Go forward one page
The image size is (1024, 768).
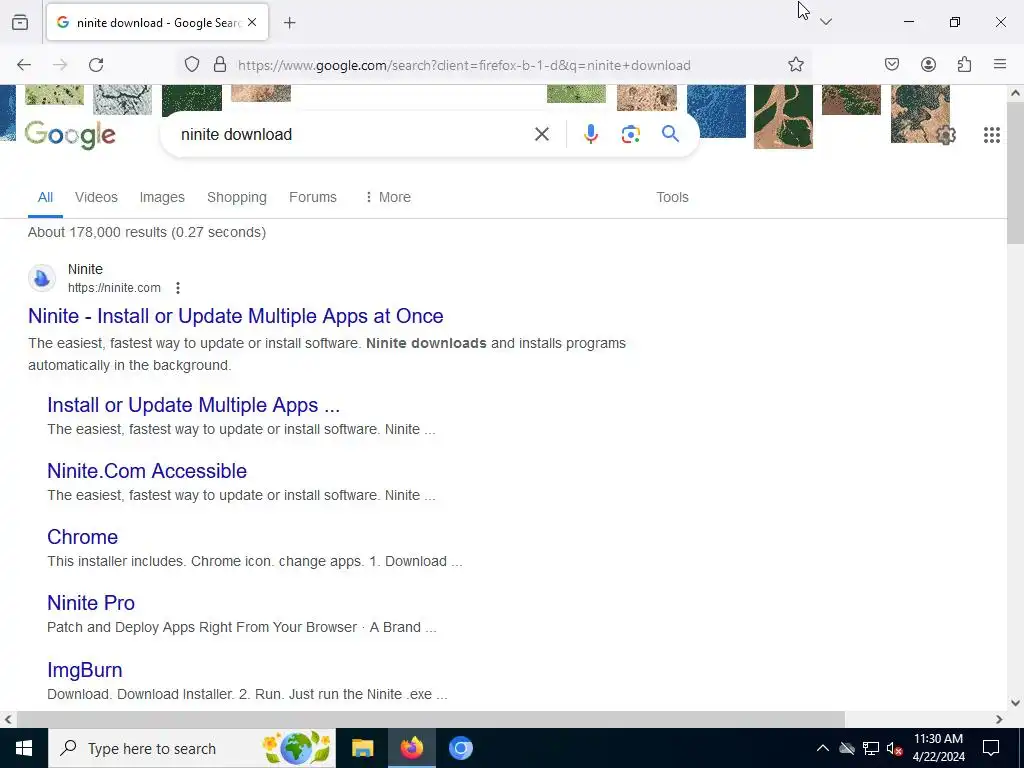coord(60,65)
